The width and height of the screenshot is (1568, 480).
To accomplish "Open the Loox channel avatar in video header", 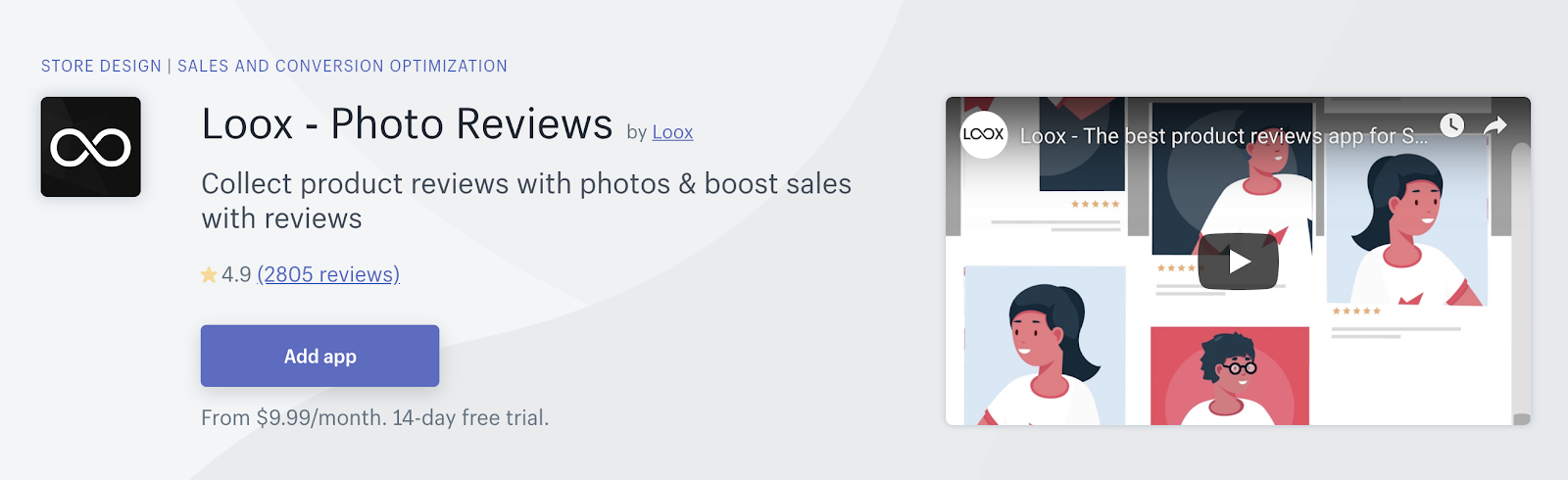I will pos(983,134).
